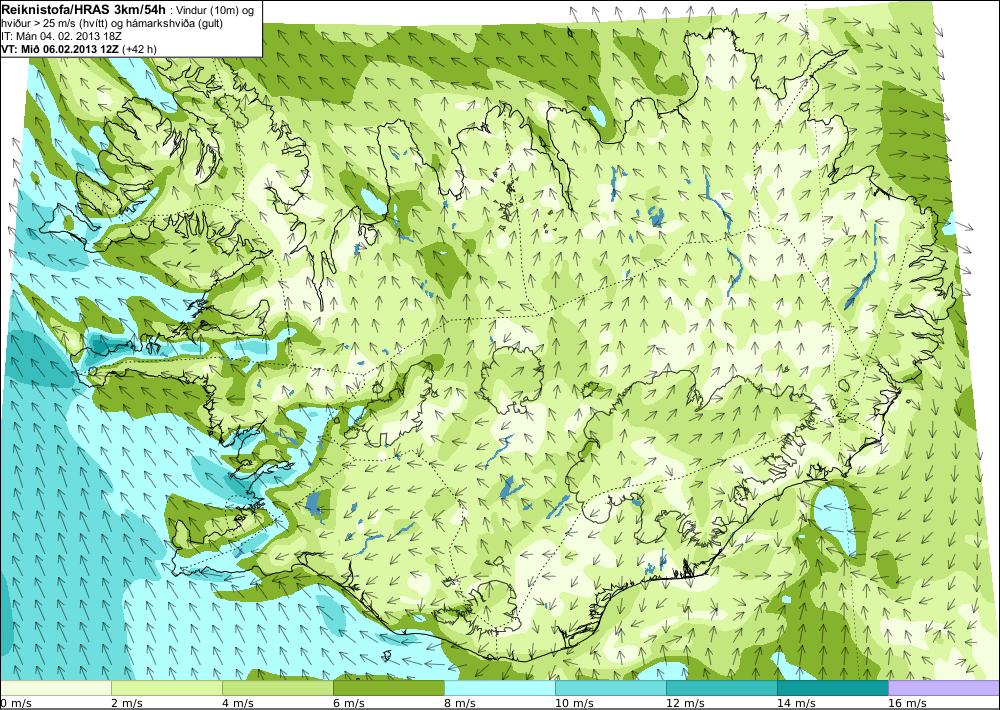Image resolution: width=1000 pixels, height=710 pixels.
Task: Click the legend swatch between 10 and 12 m/s
Action: pos(611,688)
